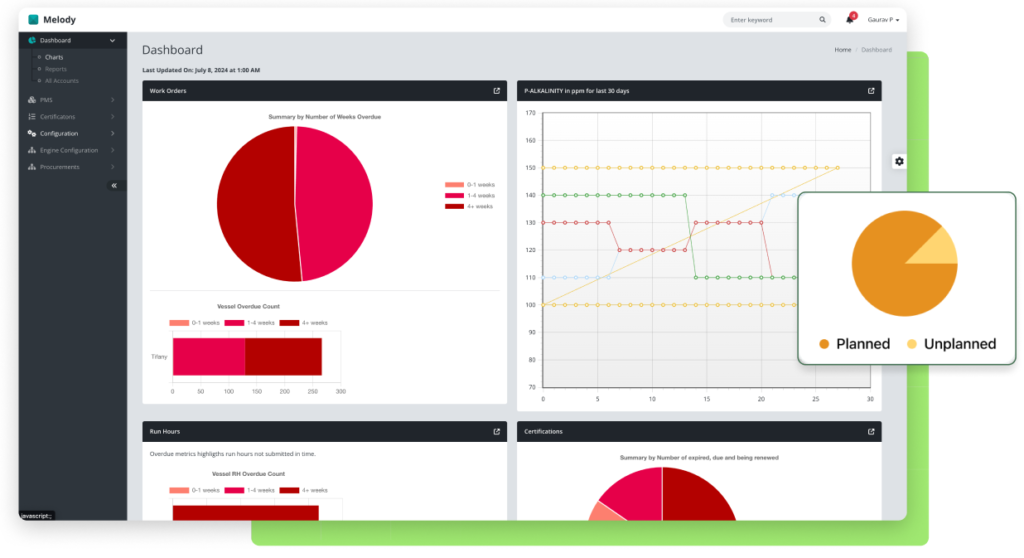Click the Tifany overdue bar's 1-4 weeks segment
The image size is (1024, 558).
[x=209, y=357]
